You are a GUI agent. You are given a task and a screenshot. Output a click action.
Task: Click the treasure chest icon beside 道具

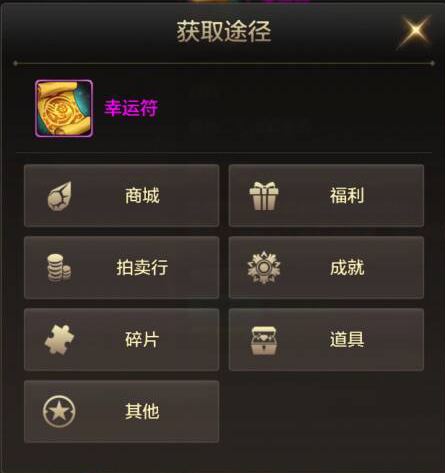(264, 340)
